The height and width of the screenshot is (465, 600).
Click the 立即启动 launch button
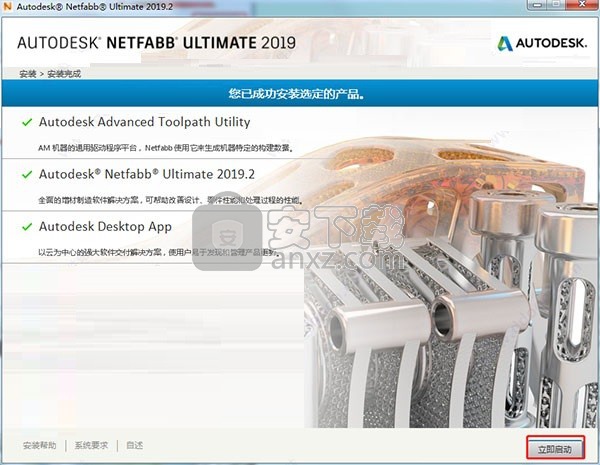point(555,448)
